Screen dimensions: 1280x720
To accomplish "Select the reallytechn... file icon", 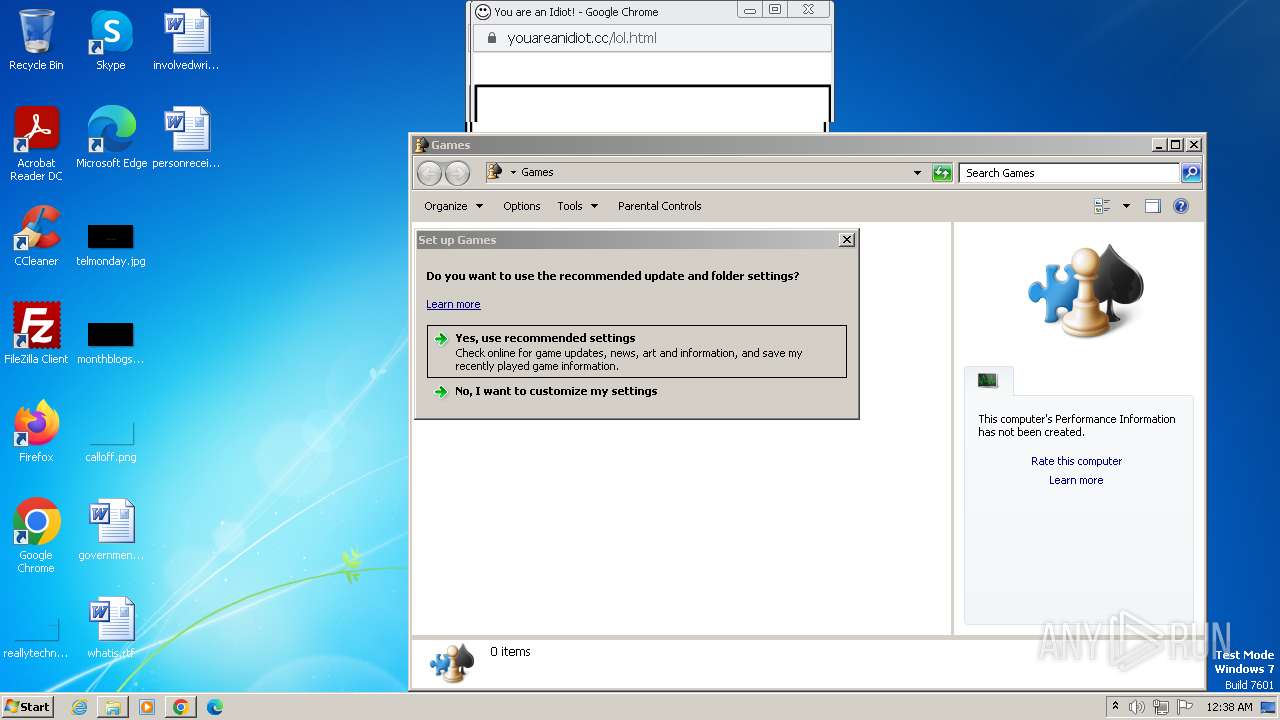I will point(36,637).
